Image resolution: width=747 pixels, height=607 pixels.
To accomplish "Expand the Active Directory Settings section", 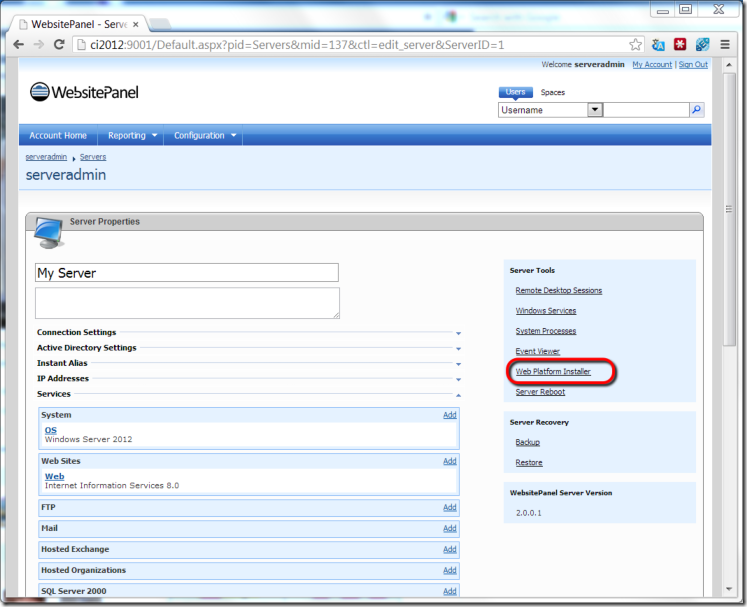I will pyautogui.click(x=458, y=348).
